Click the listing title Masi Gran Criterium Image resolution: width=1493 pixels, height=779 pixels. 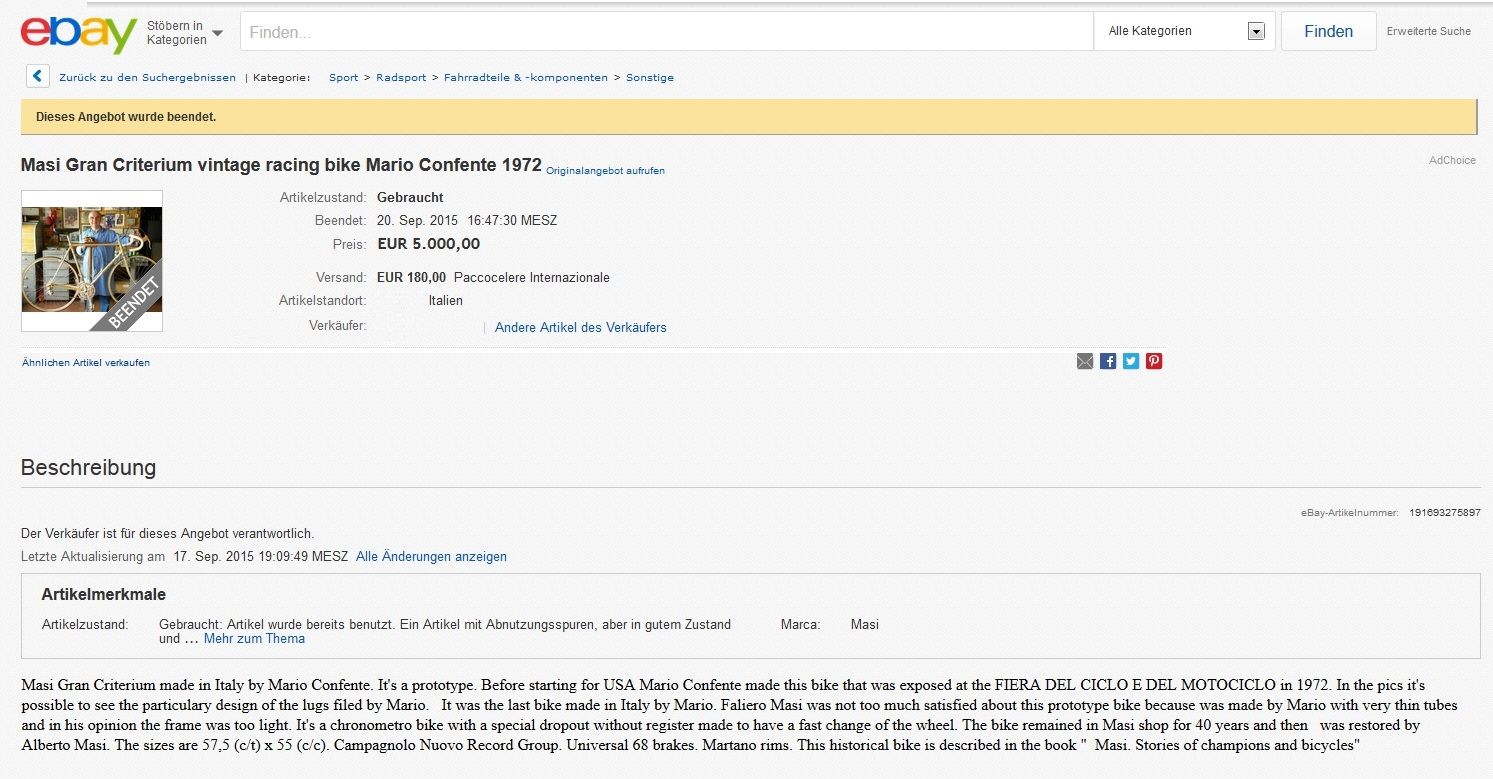(x=281, y=164)
